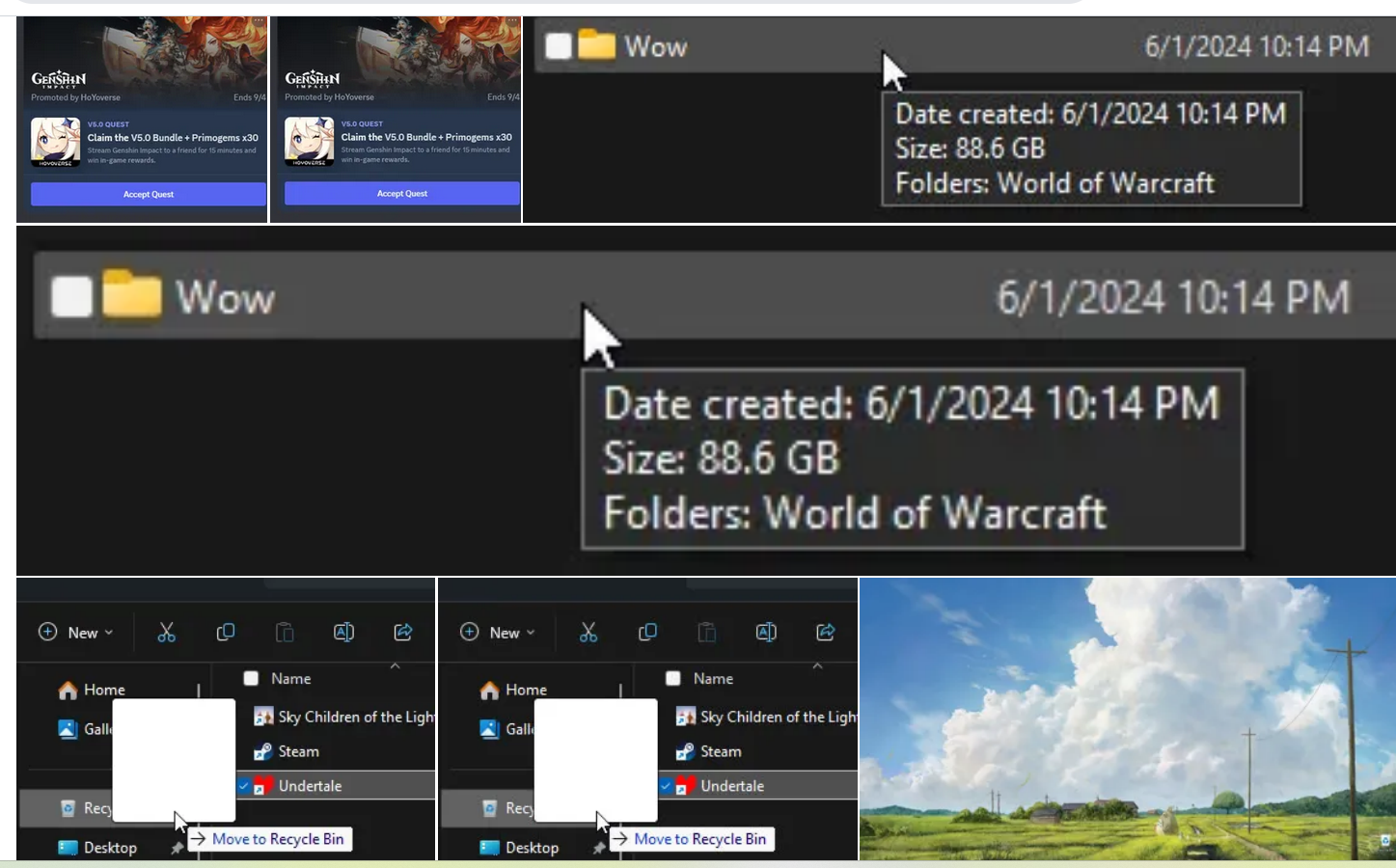The image size is (1396, 868).
Task: Click Paste icon in left Explorer thumbnail
Action: pos(285,632)
